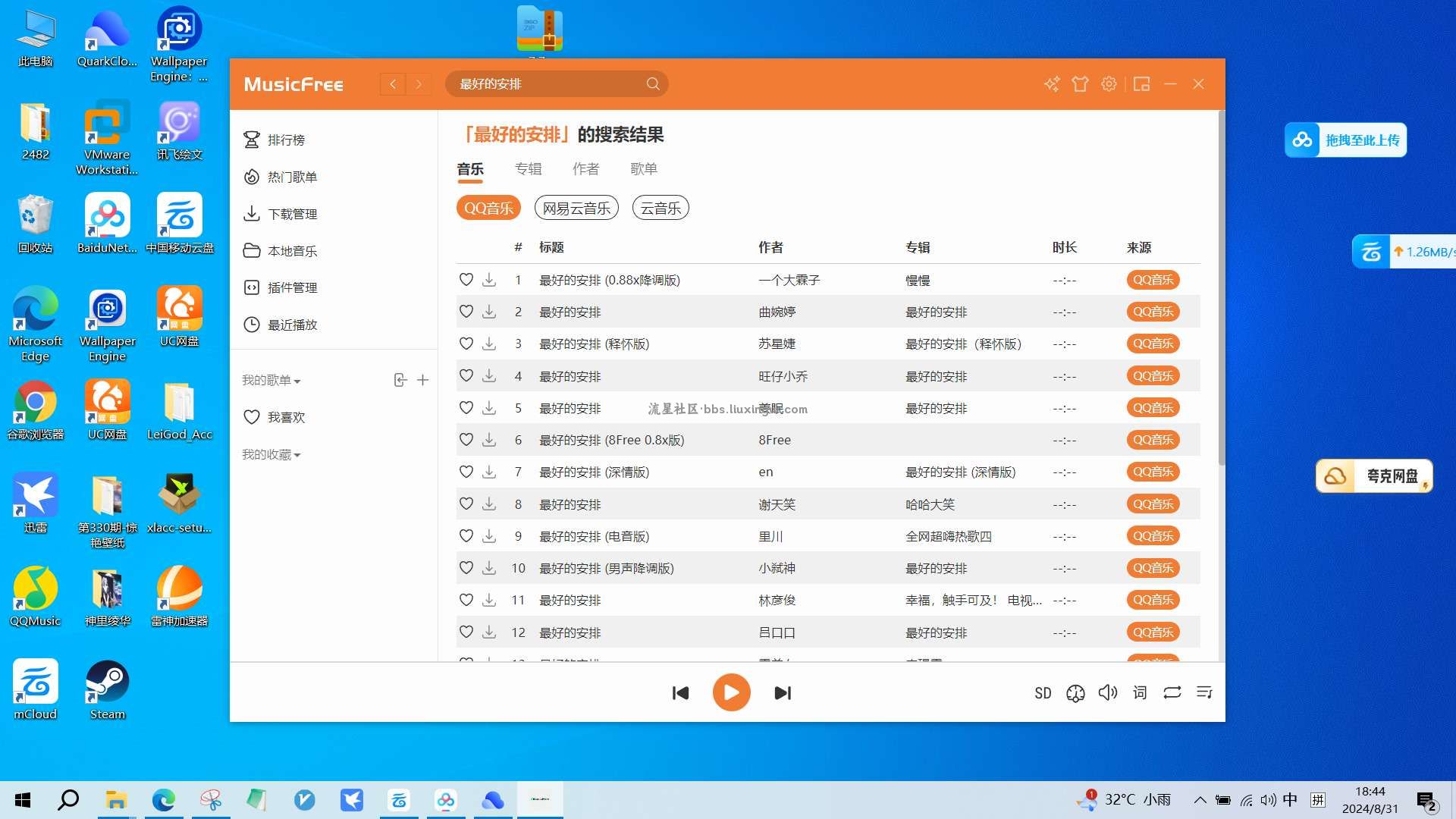Screen dimensions: 1456x819
Task: Download song 9 (电音版)
Action: [489, 536]
